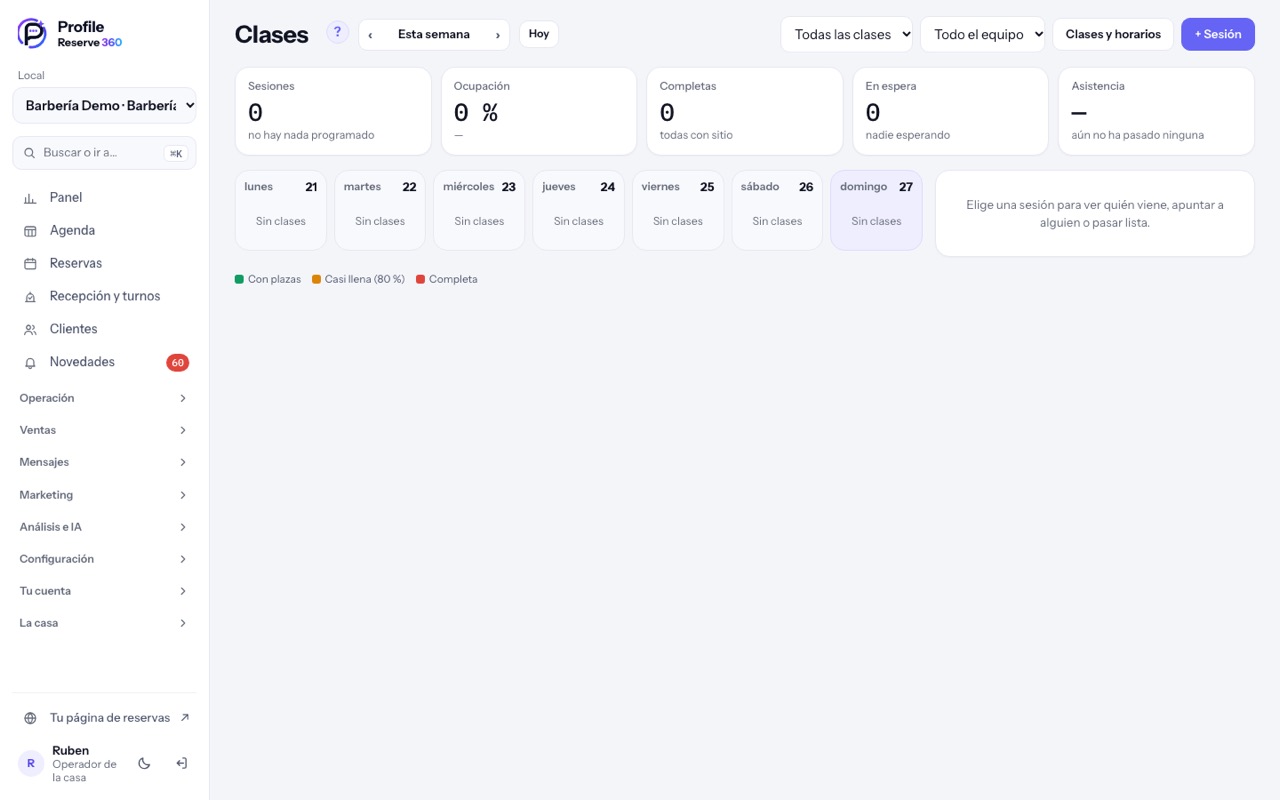Image resolution: width=1280 pixels, height=800 pixels.
Task: Expand the Marketing section
Action: pyautogui.click(x=104, y=495)
